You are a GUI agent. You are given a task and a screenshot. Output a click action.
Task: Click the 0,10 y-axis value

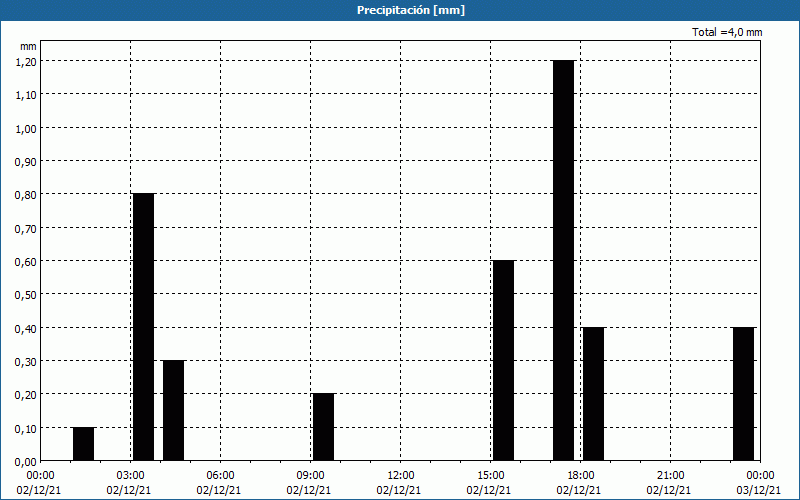tap(26, 428)
